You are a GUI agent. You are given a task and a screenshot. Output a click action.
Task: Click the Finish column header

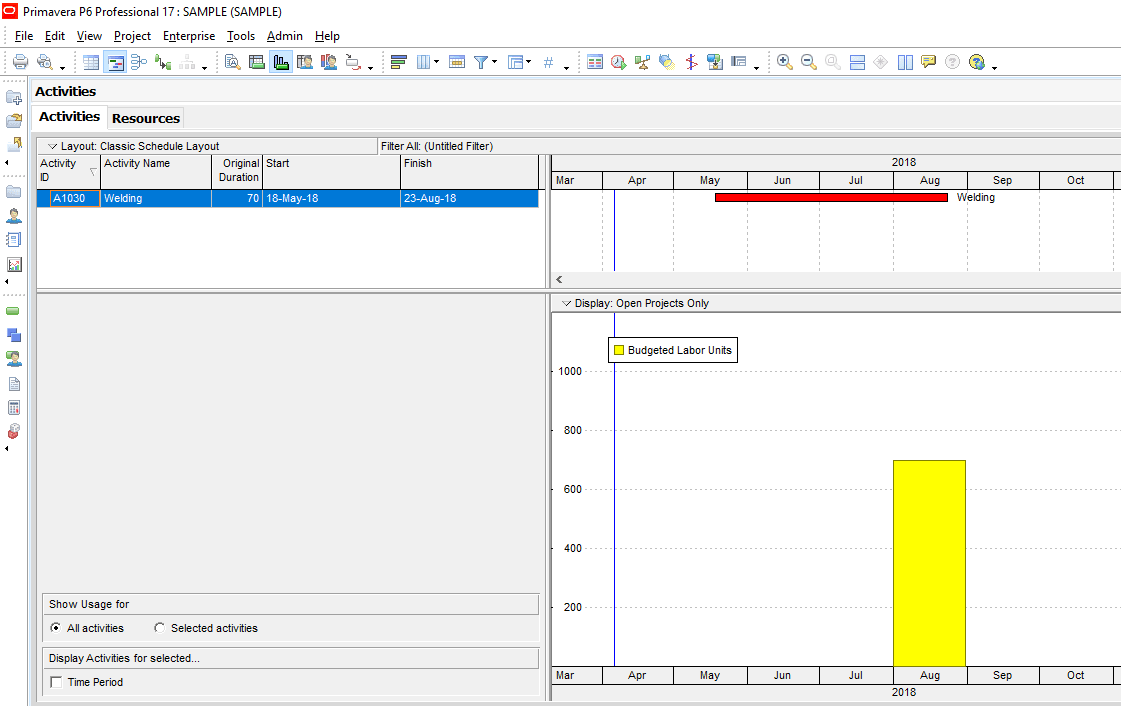470,171
